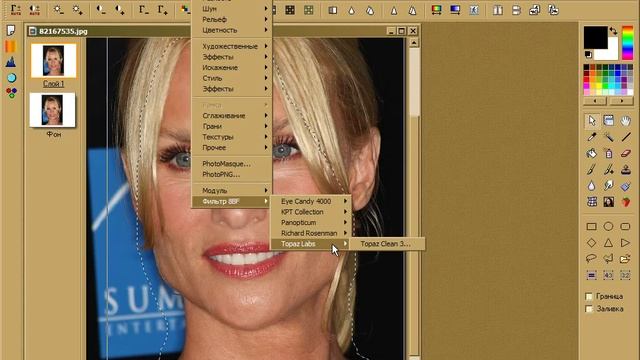Click palette previous-colors left arrow button
The width and height of the screenshot is (640, 360).
(595, 101)
